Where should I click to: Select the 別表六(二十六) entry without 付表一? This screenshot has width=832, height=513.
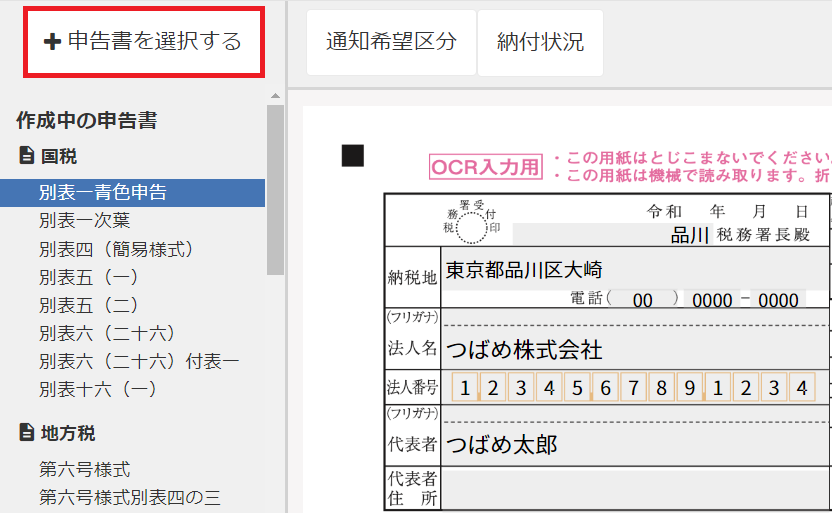[107, 333]
